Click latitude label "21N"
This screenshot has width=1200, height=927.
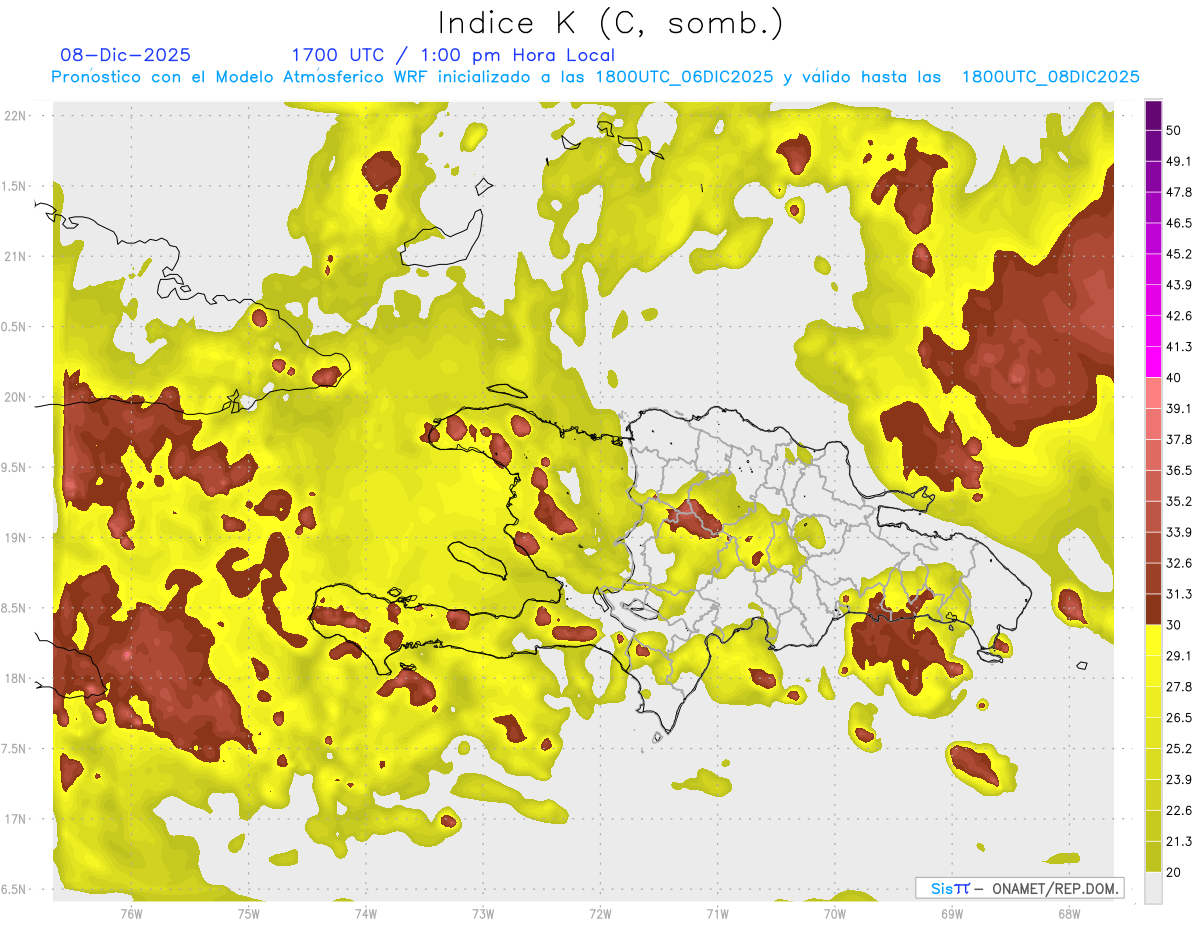(x=16, y=256)
